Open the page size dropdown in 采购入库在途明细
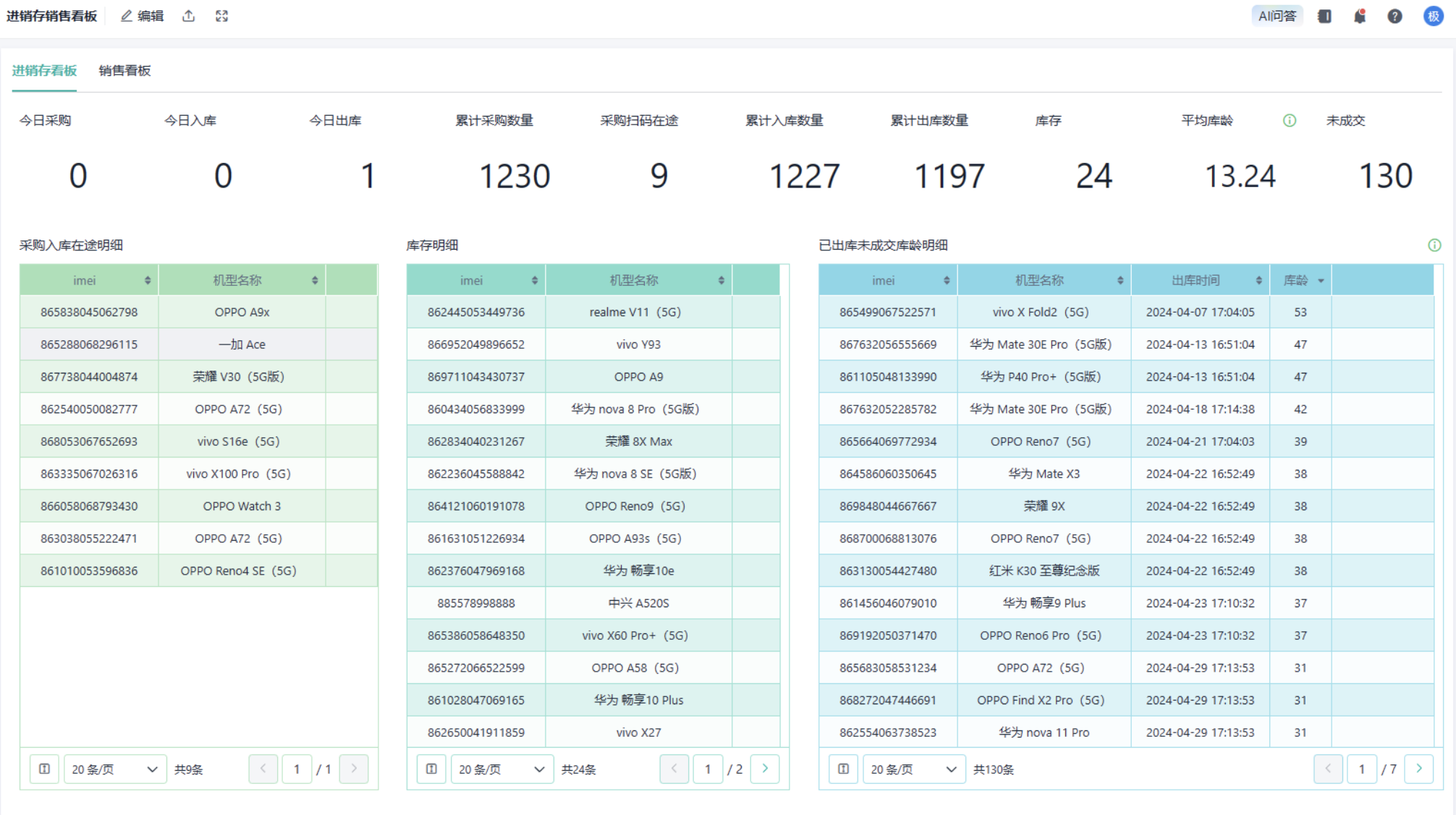This screenshot has width=1456, height=815. (114, 769)
